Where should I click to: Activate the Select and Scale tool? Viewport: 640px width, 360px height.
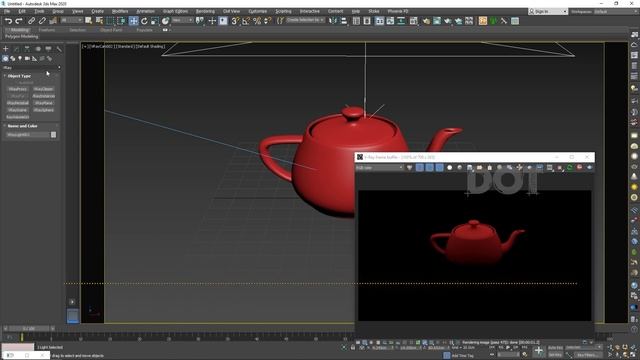(x=155, y=20)
